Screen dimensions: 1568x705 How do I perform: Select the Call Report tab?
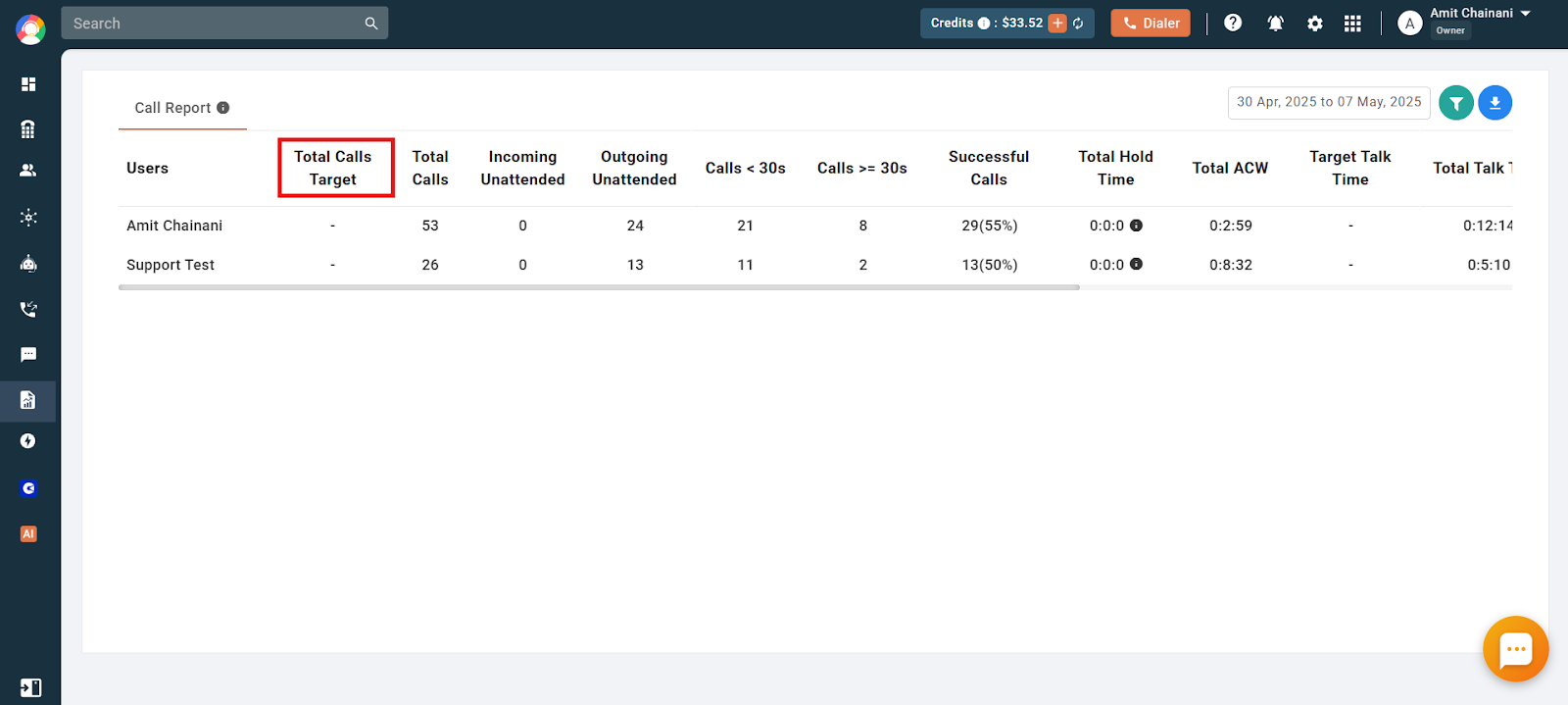(x=182, y=108)
